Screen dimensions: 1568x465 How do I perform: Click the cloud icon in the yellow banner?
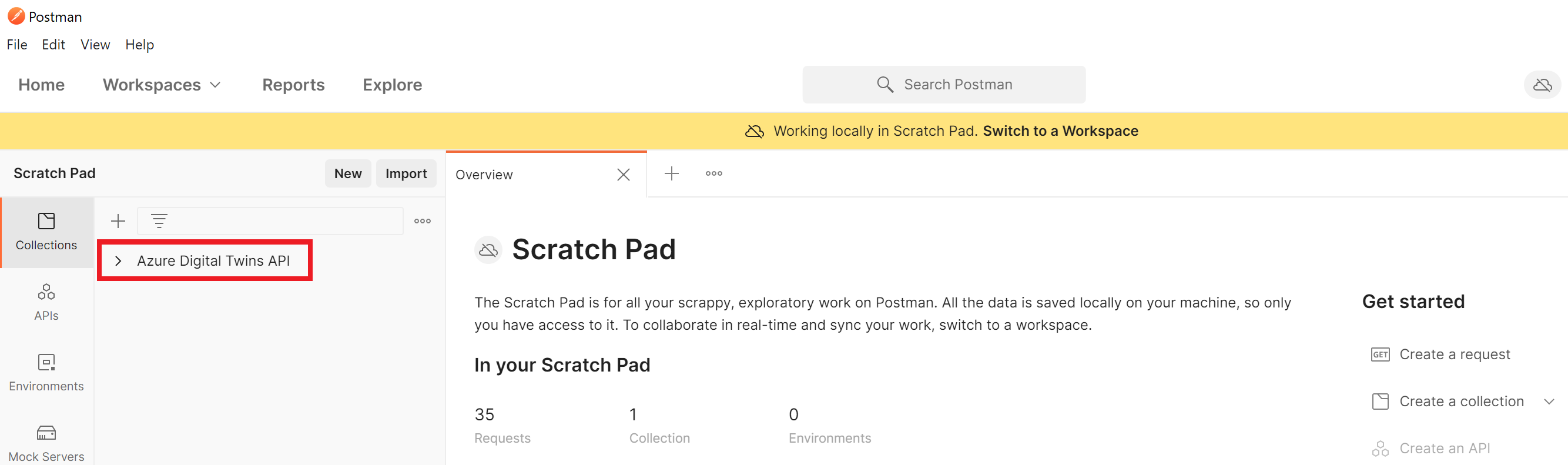pos(754,131)
